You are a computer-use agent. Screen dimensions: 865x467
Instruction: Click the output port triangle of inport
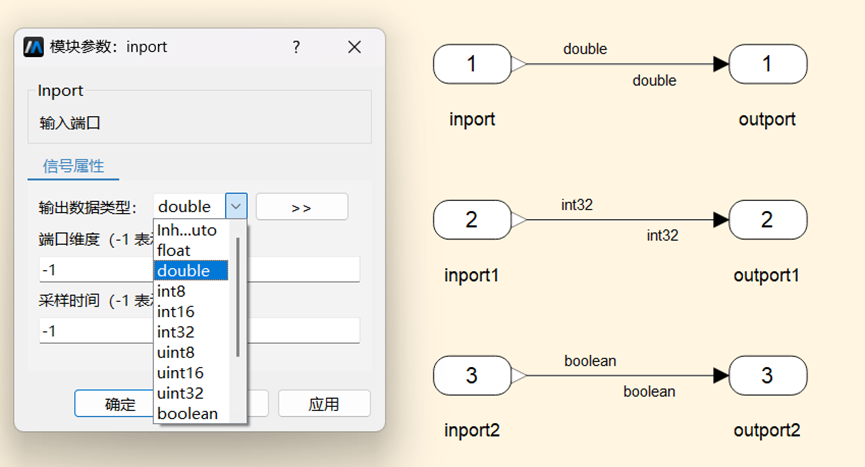(519, 64)
